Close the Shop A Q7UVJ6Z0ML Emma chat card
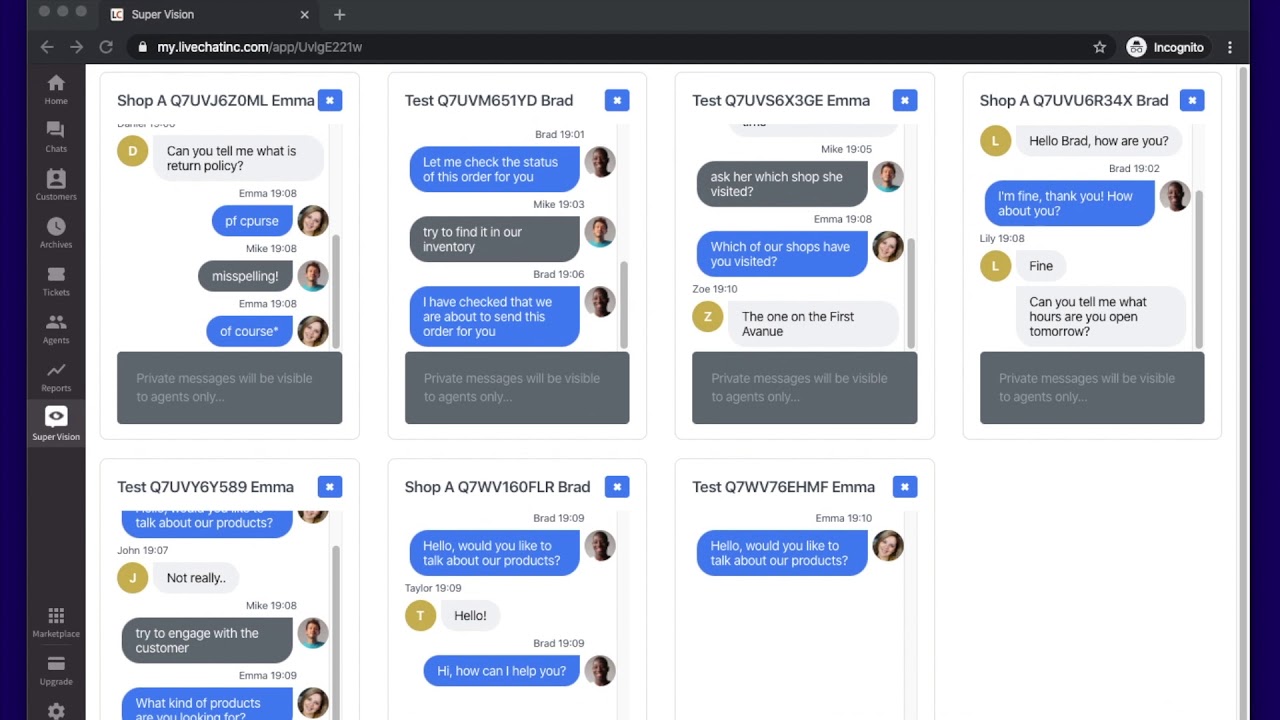1280x720 pixels. click(x=330, y=100)
